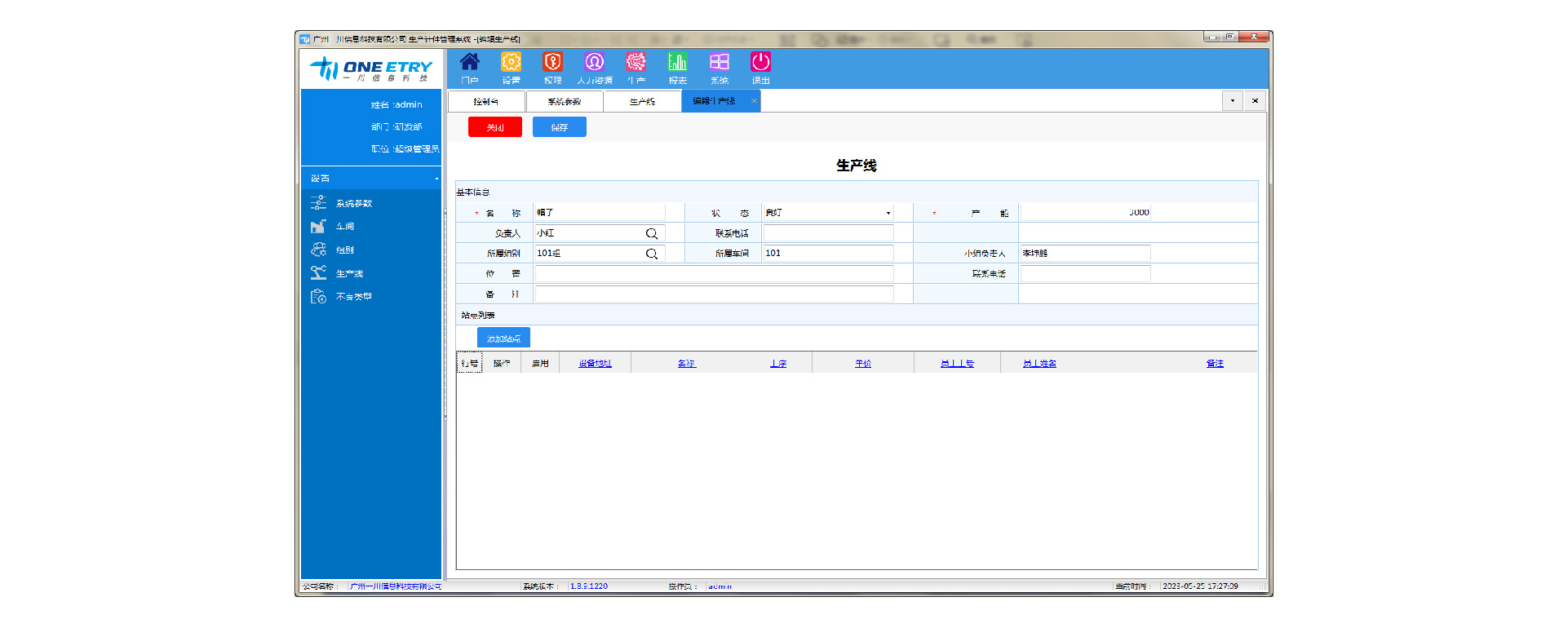The image size is (1568, 628).
Task: Switch to the 控制台 tab
Action: (486, 102)
